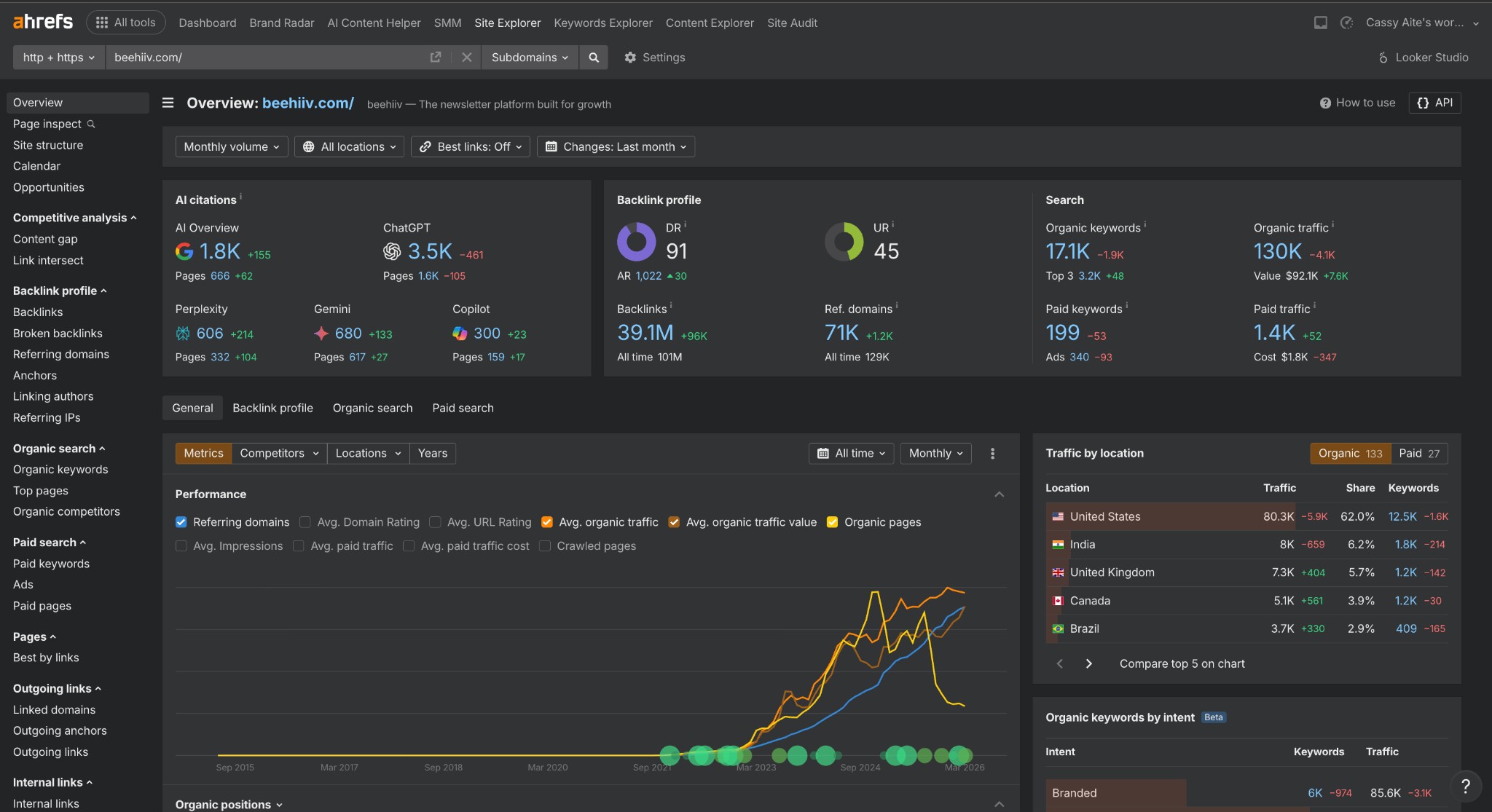This screenshot has height=812, width=1492.
Task: Disable the Referring domains checkbox
Action: 181,522
